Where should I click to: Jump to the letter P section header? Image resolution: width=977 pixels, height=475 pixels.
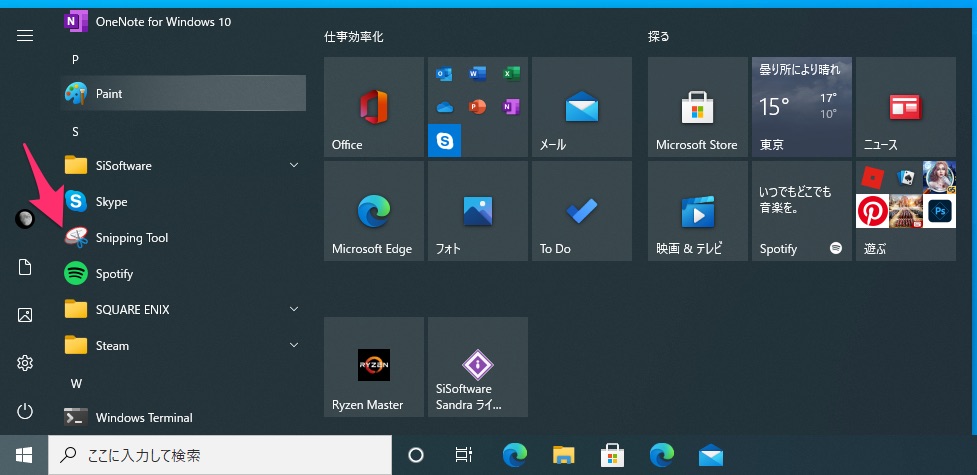pyautogui.click(x=75, y=60)
